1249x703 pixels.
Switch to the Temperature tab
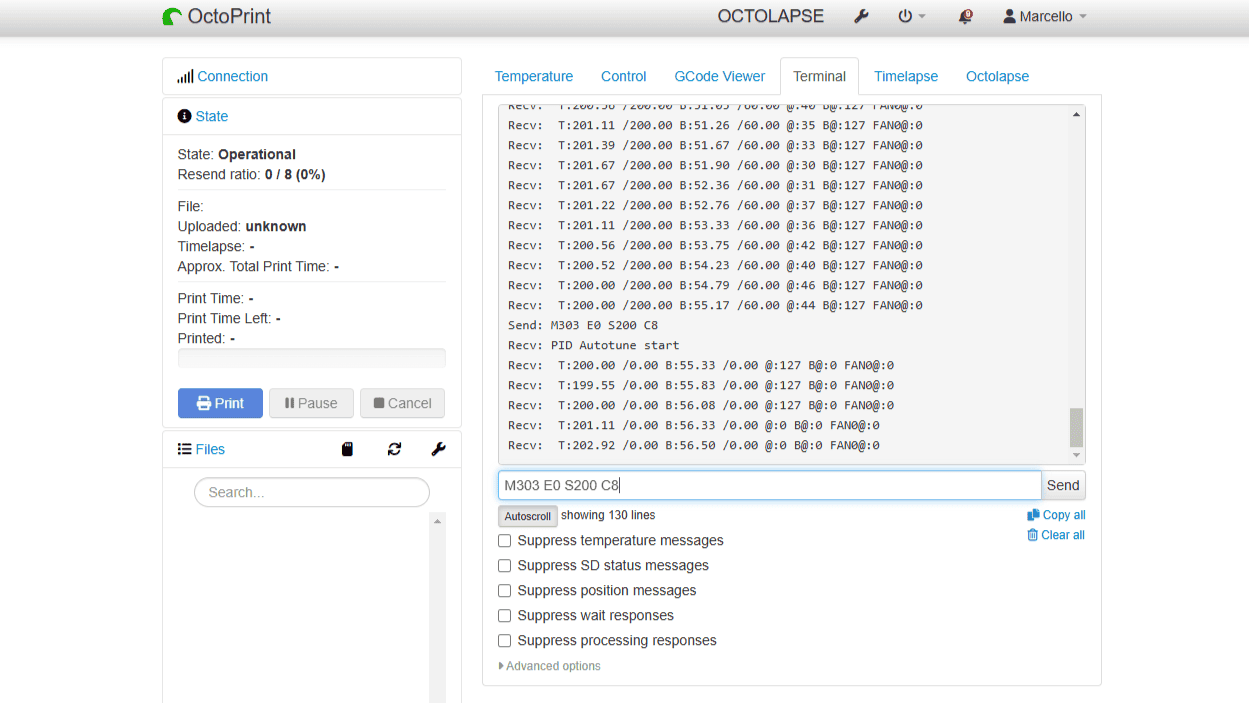coord(534,76)
